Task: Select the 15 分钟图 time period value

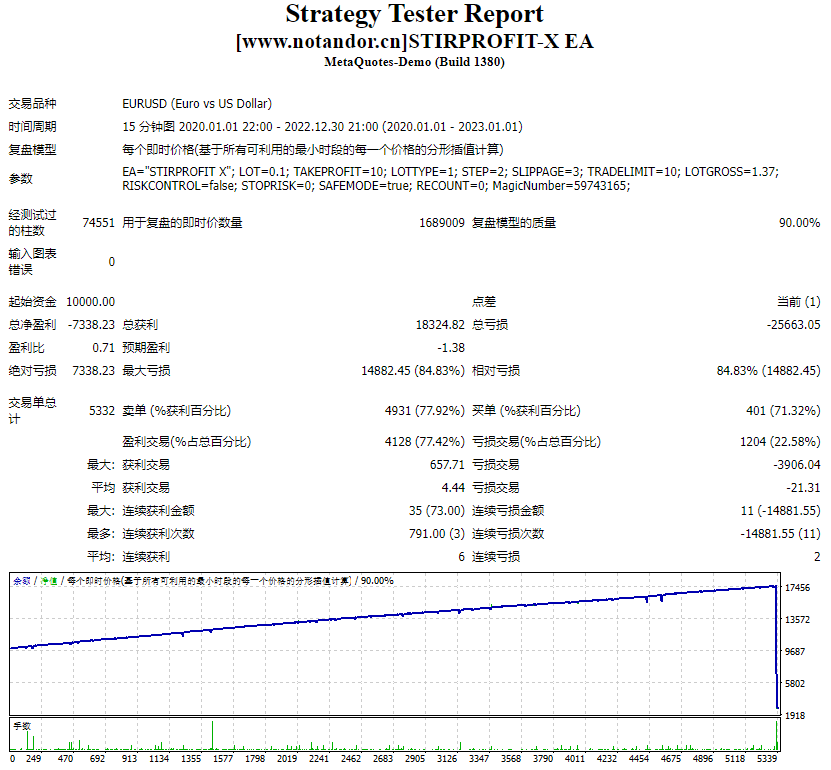Action: pyautogui.click(x=322, y=127)
